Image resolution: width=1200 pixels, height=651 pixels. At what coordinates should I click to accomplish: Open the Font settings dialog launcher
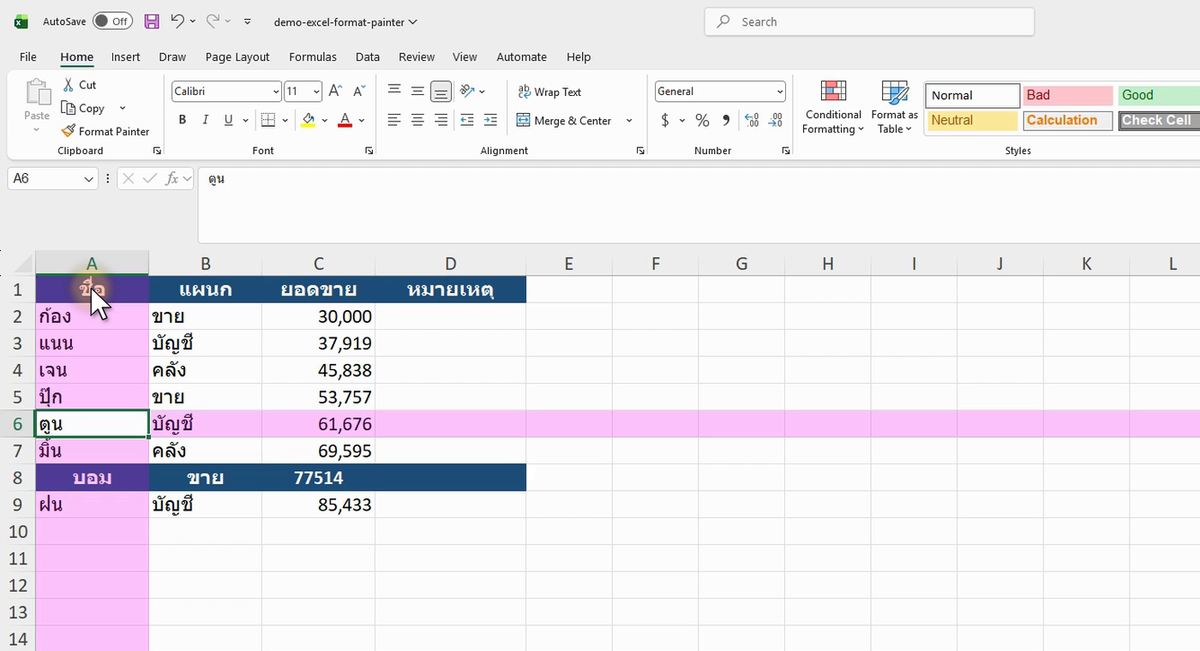[x=370, y=150]
